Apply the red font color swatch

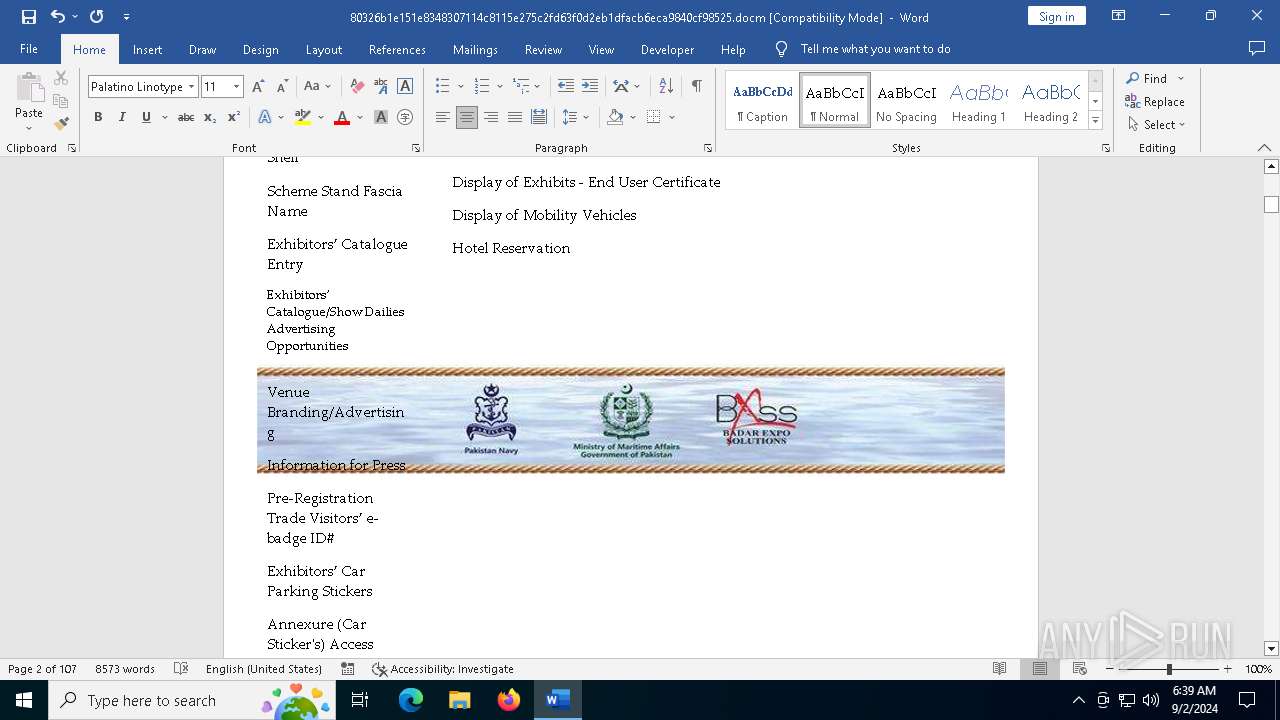point(342,117)
